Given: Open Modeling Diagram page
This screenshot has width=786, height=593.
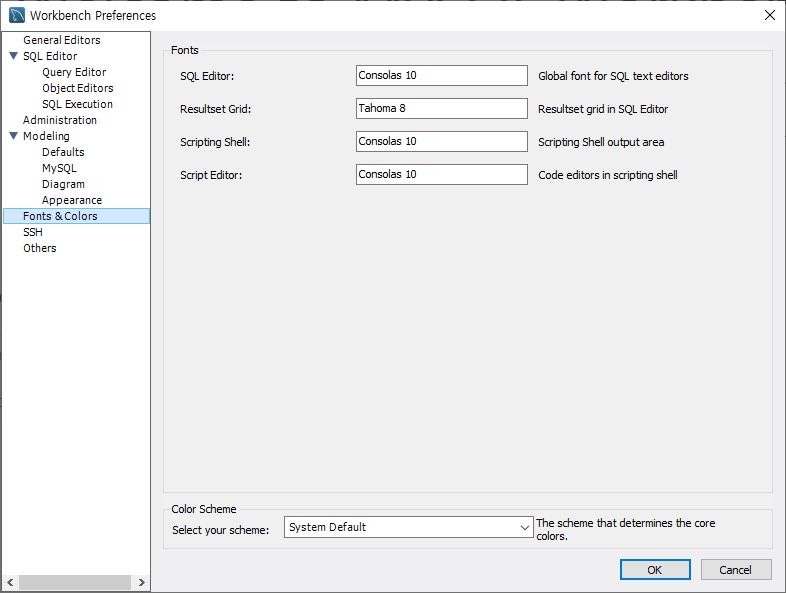Looking at the screenshot, I should point(63,184).
